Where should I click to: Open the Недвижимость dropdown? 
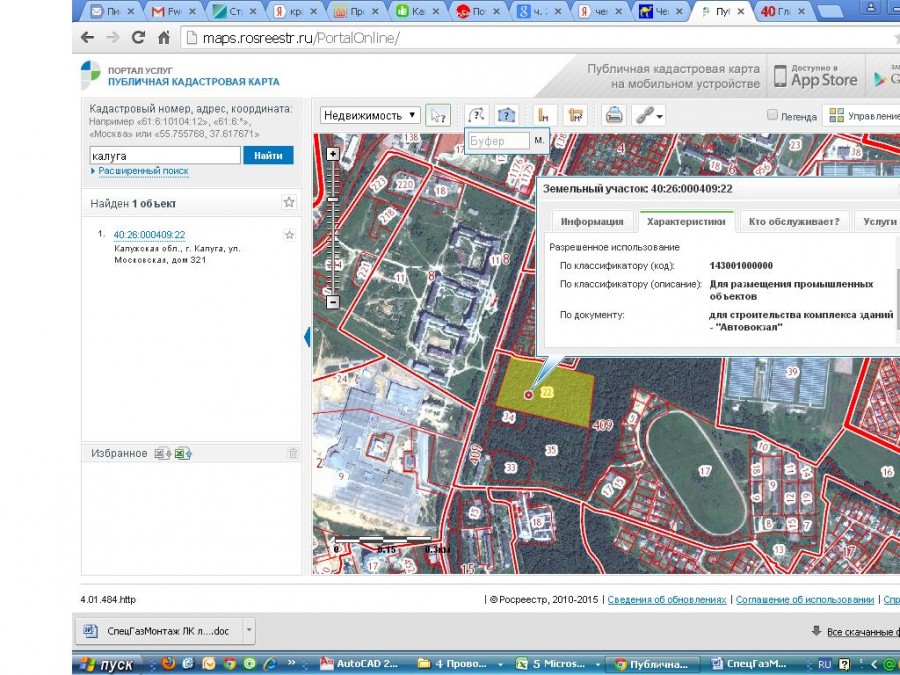370,115
